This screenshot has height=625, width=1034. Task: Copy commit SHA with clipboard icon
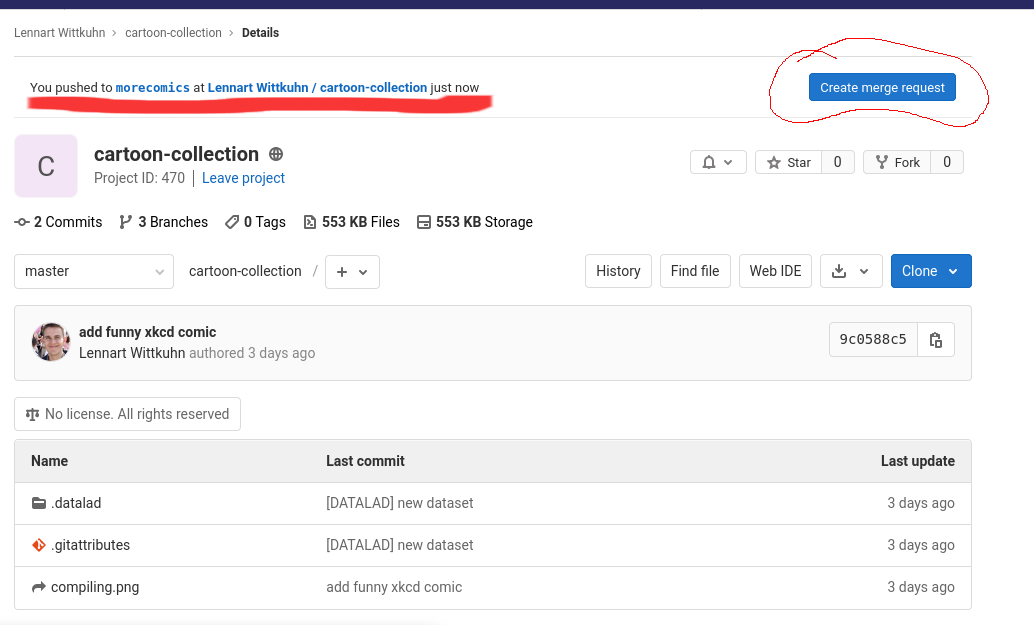point(935,340)
